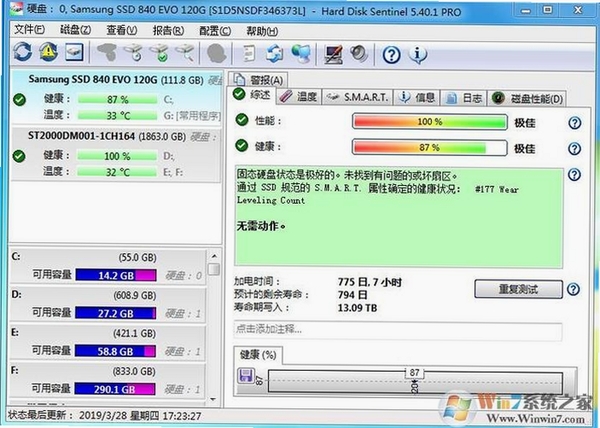600x428 pixels.
Task: Click the speaker sound toolbar icon
Action: click(x=359, y=54)
